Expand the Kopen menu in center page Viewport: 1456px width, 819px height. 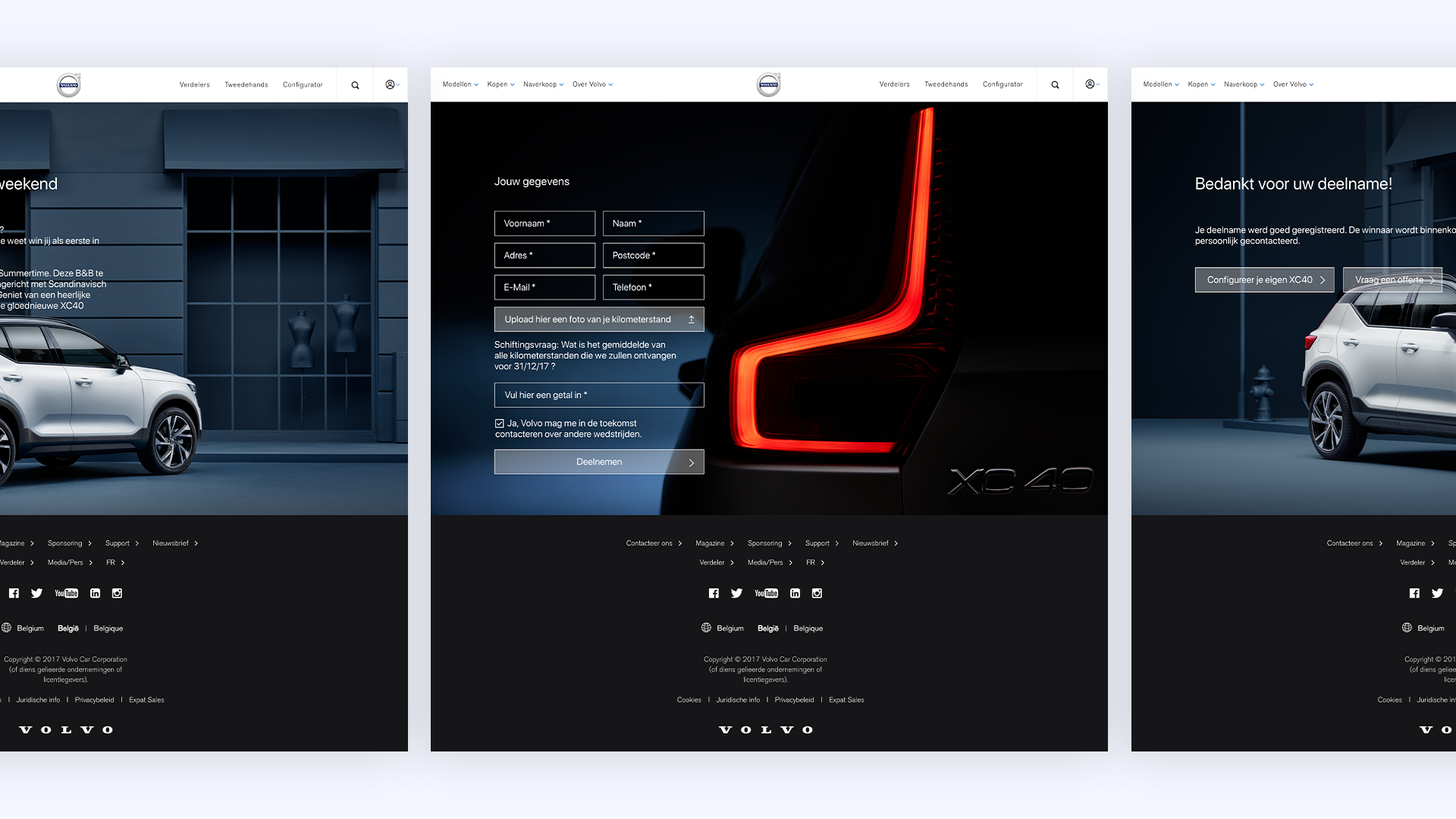click(500, 84)
